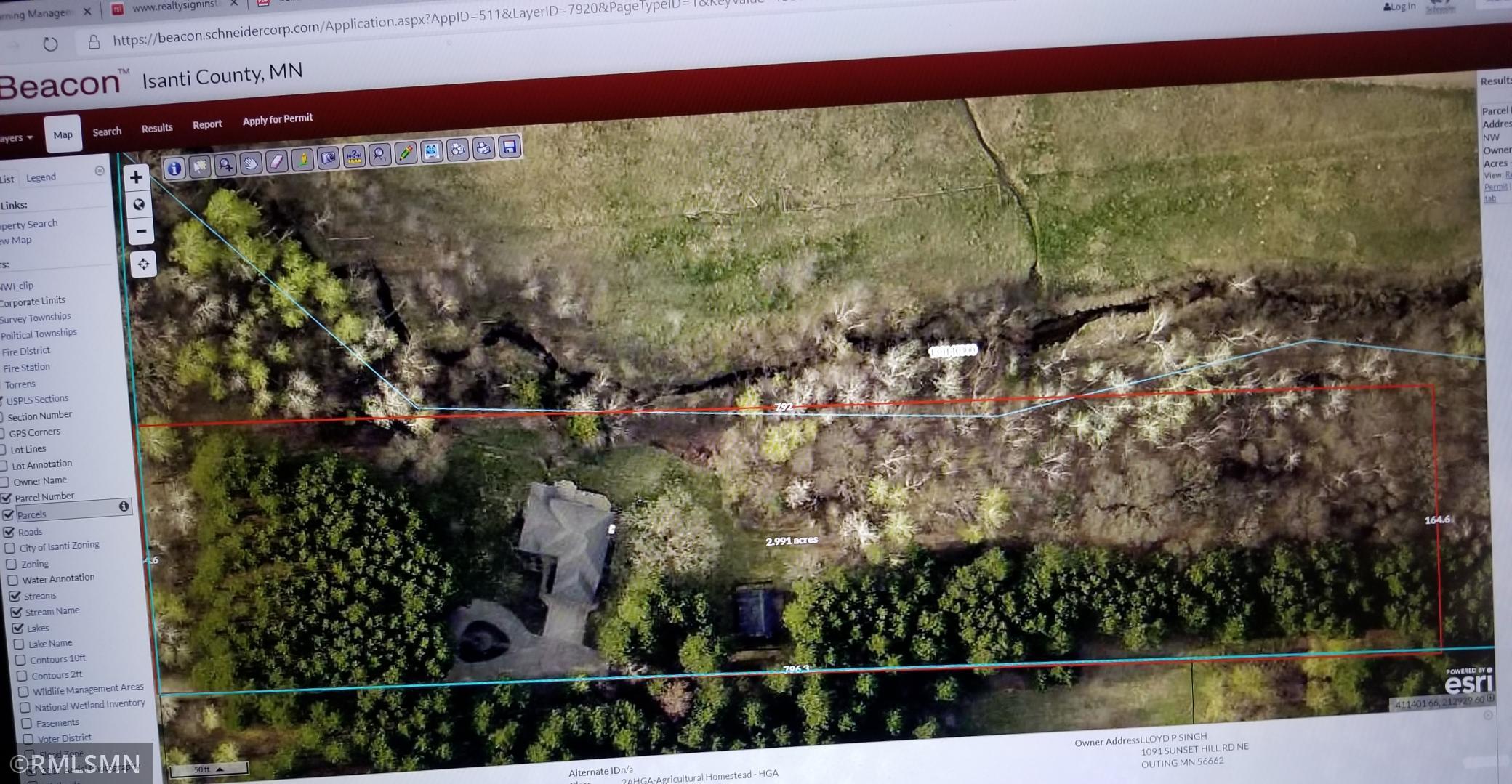Click the Log In link
Viewport: 1512px width, 784px height.
(x=1399, y=7)
